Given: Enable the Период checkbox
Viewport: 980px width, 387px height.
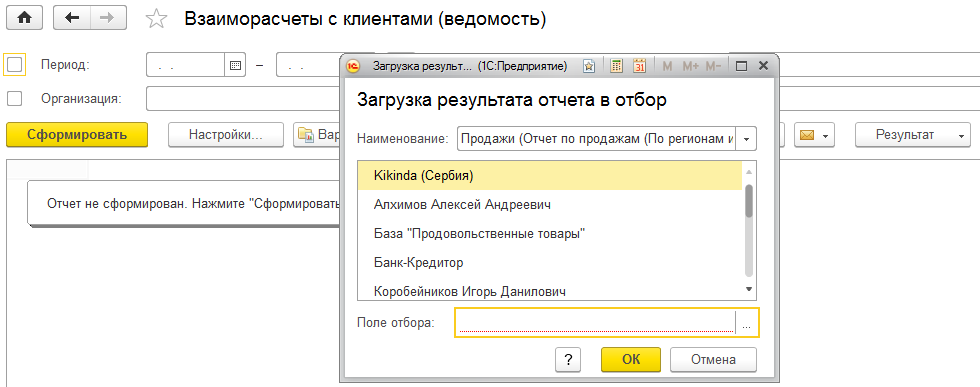Looking at the screenshot, I should click(14, 64).
